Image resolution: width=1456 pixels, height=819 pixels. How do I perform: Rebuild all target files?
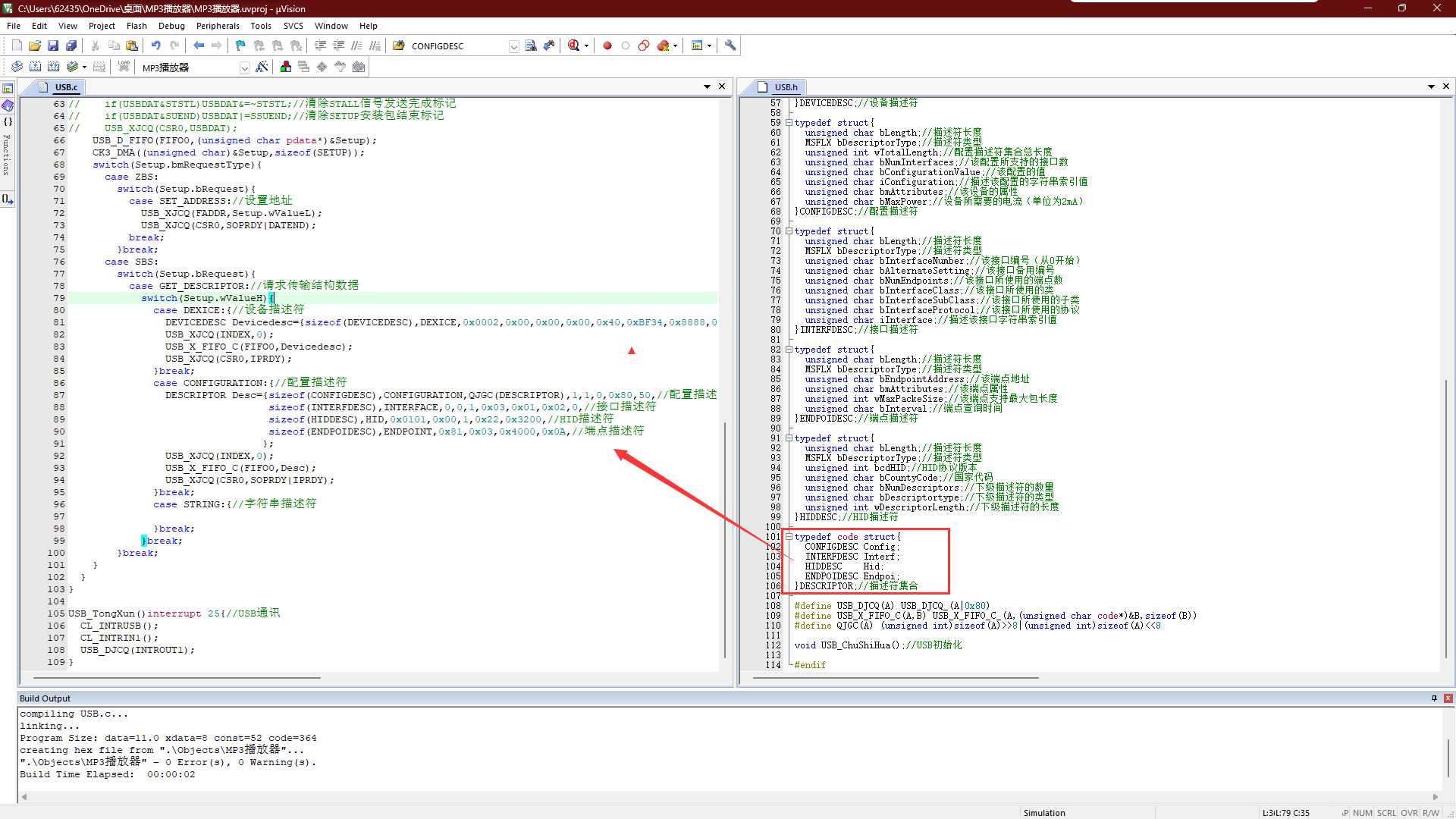53,67
